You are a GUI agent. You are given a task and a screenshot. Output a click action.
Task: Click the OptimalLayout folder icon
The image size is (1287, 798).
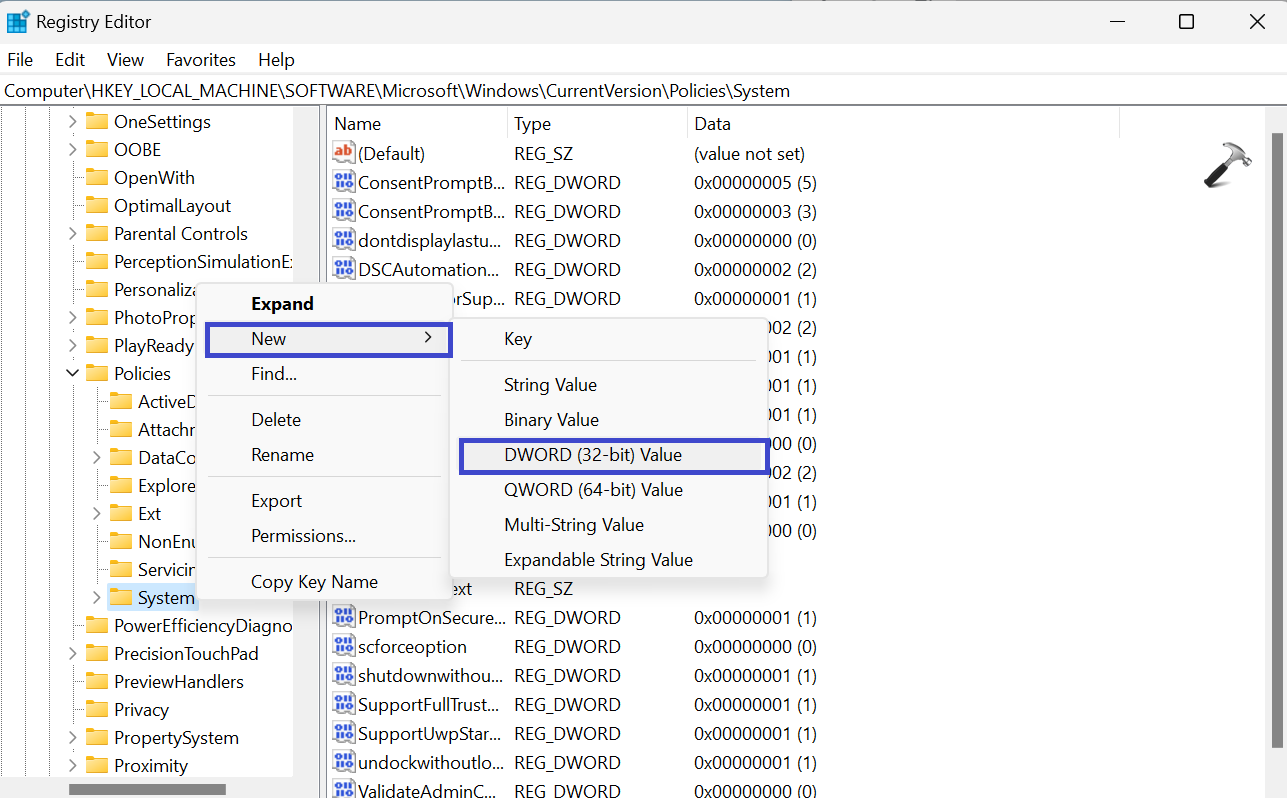point(97,206)
